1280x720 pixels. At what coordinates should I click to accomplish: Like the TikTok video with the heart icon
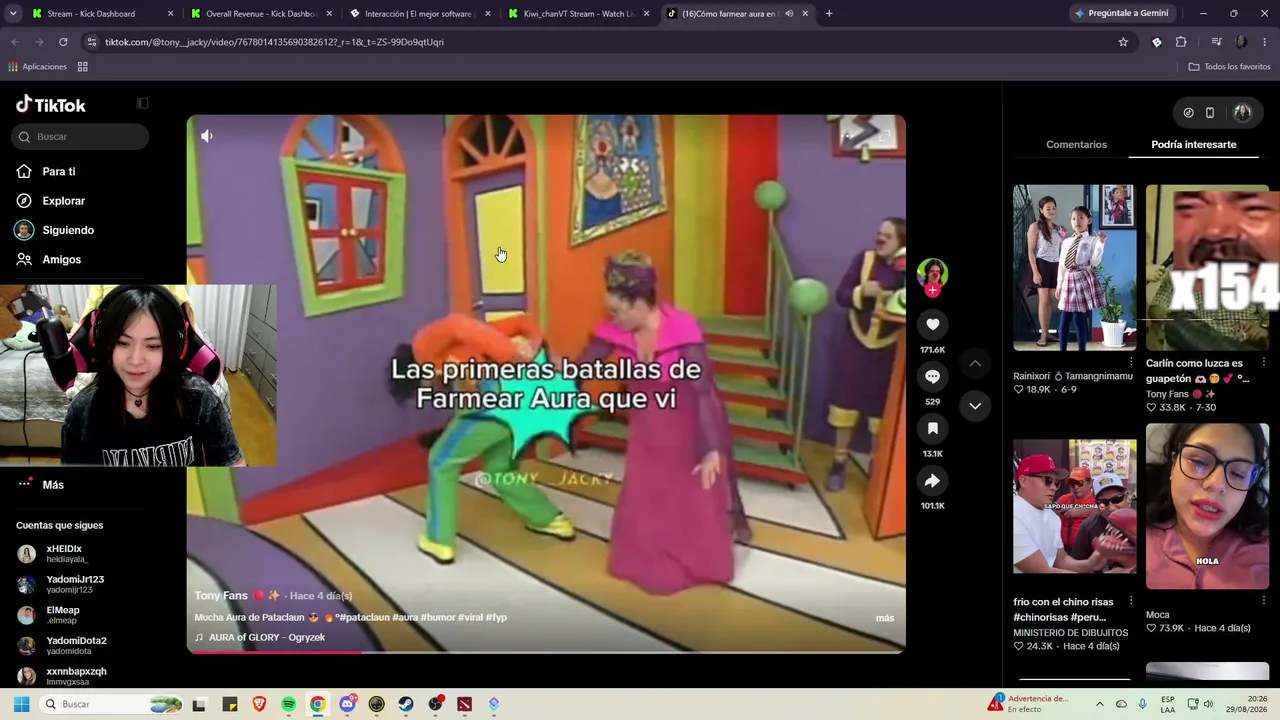(x=932, y=324)
